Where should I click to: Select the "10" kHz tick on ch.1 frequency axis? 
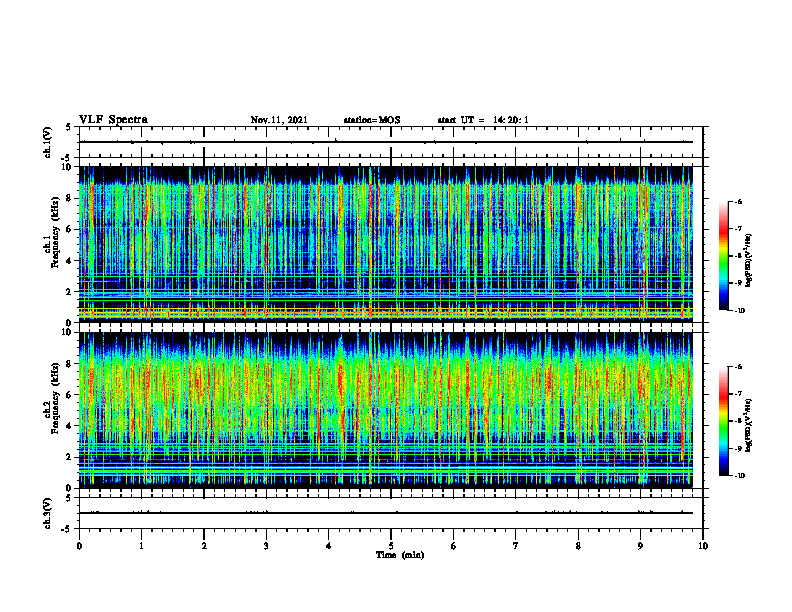pyautogui.click(x=69, y=167)
